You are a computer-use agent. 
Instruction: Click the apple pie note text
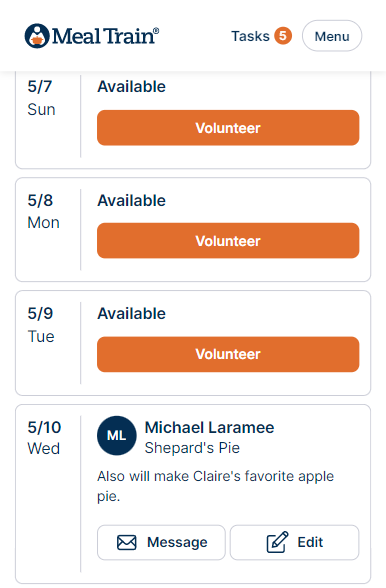[215, 486]
